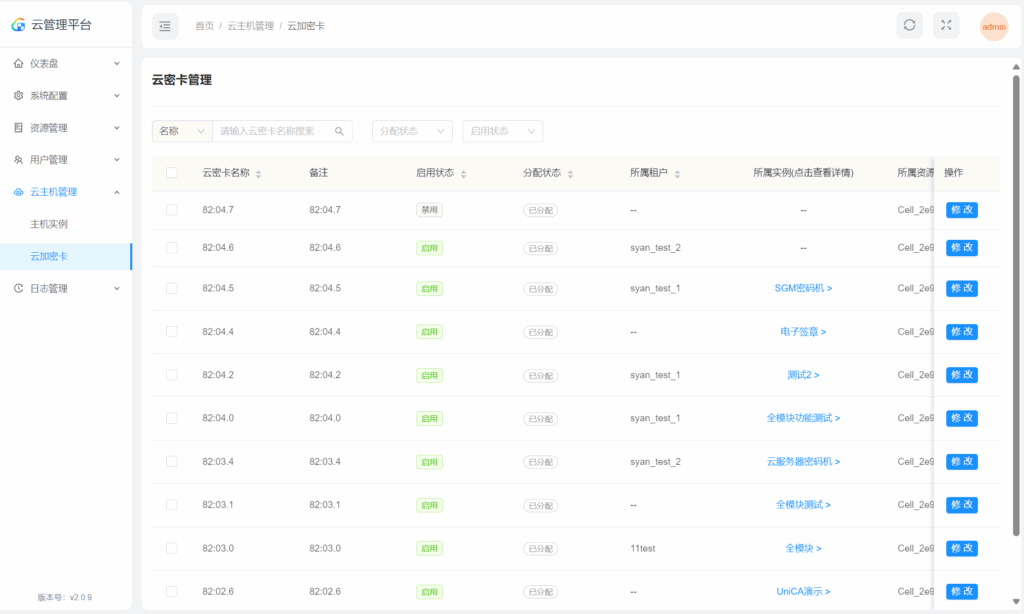Click the admin user avatar

[994, 27]
